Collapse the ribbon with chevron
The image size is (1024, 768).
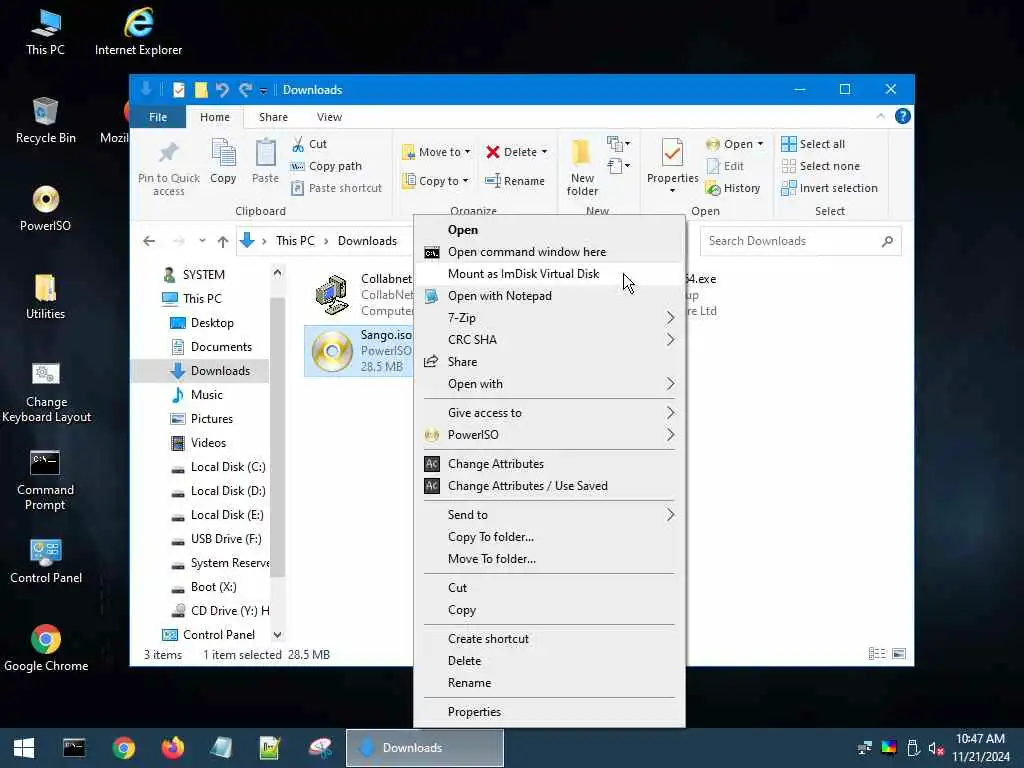pos(880,116)
